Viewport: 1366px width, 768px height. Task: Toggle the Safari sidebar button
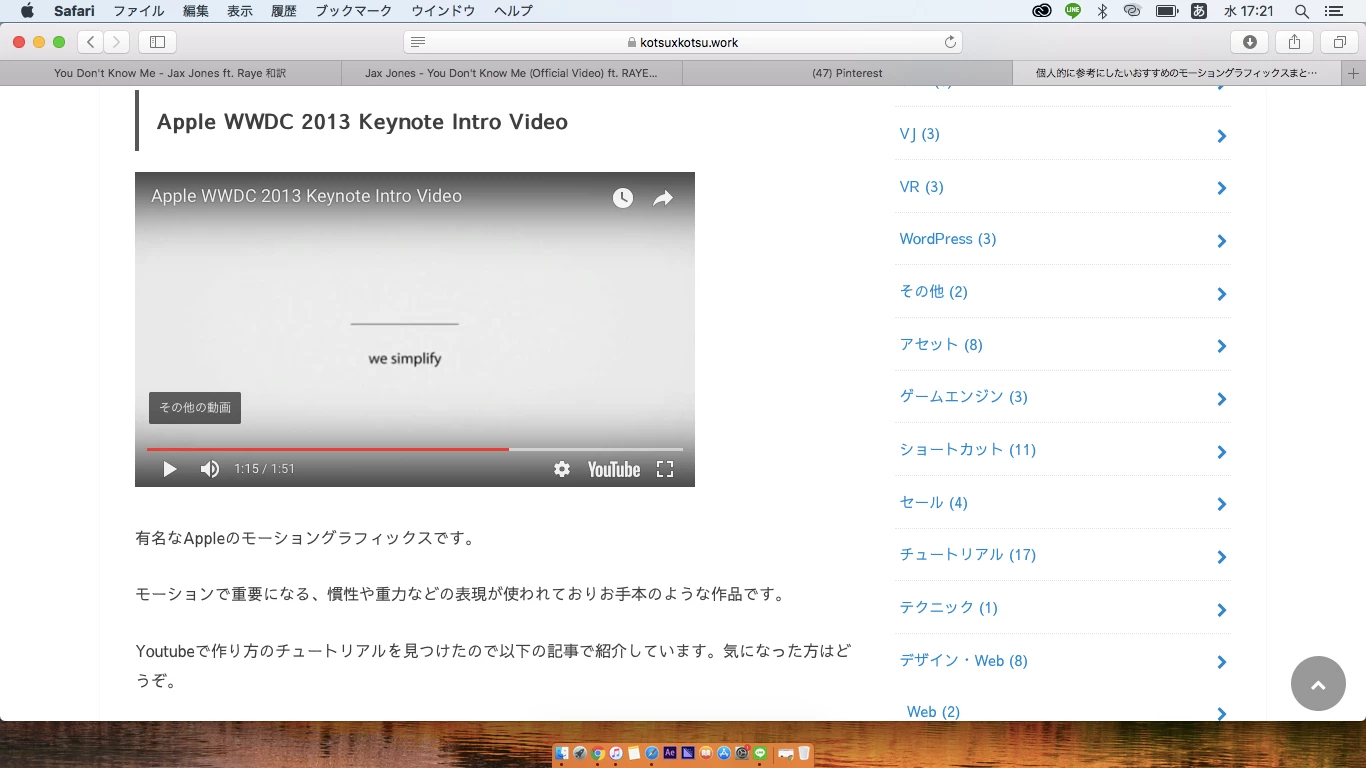[157, 42]
